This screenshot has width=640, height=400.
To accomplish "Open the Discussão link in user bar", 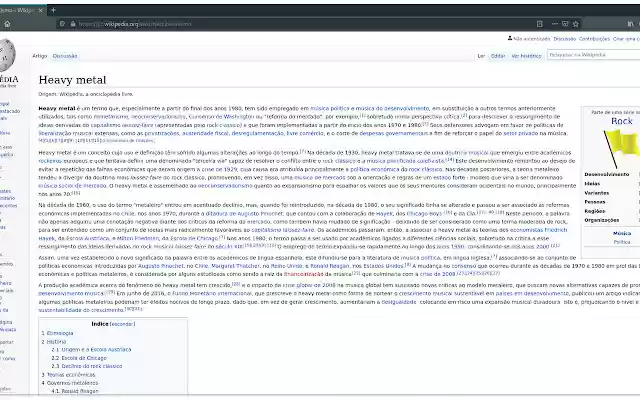I will [564, 39].
